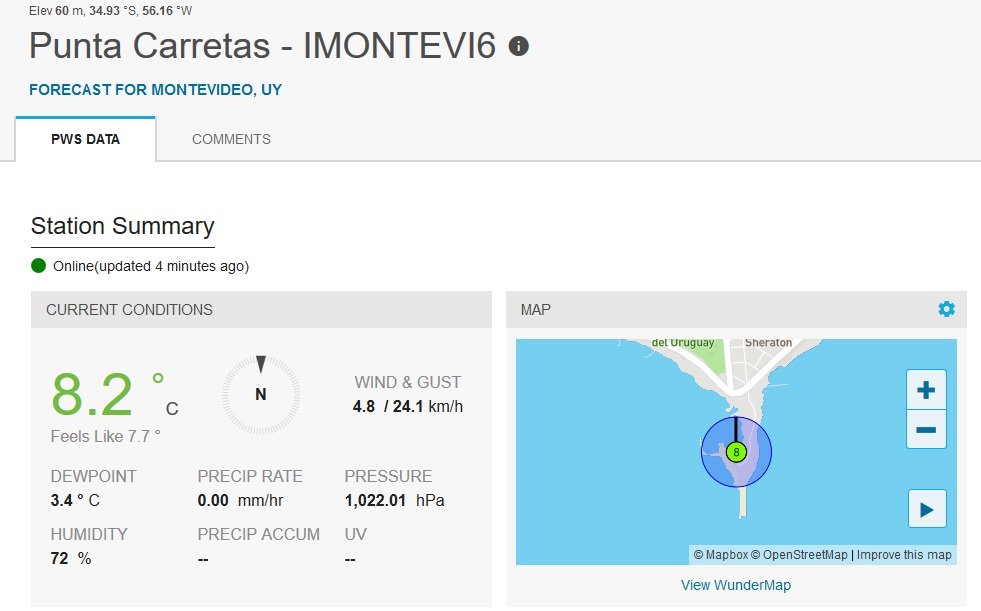Click the wind direction compass dial
This screenshot has height=611, width=981.
pos(260,394)
